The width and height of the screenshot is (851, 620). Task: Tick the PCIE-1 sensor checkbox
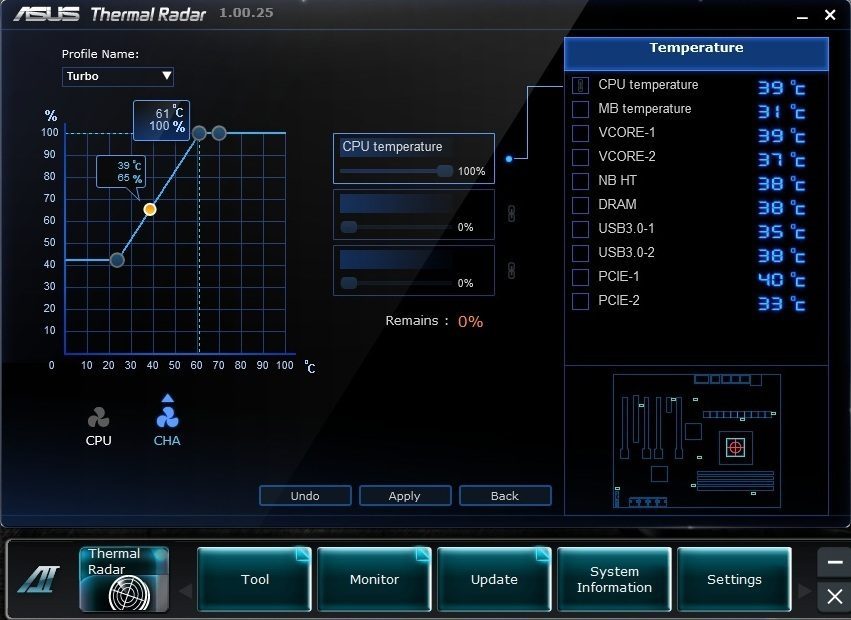pyautogui.click(x=580, y=277)
